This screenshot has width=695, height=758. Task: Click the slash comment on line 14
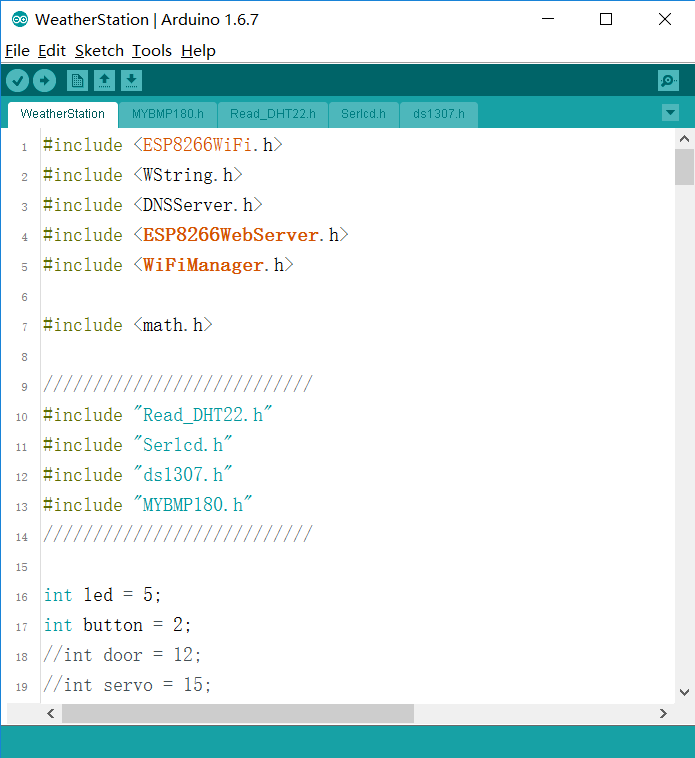[178, 534]
